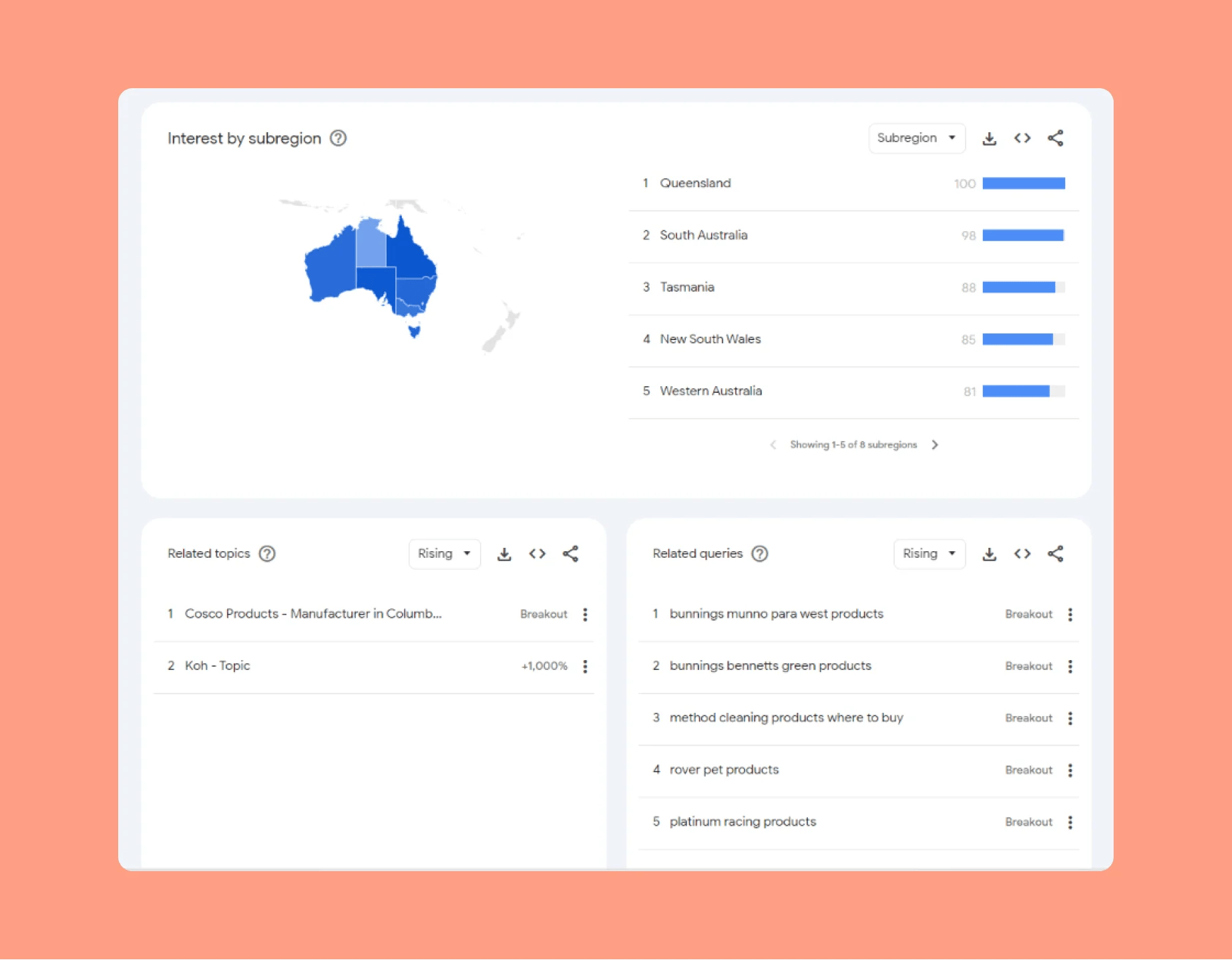Click the 'Related topics' heading

point(209,554)
